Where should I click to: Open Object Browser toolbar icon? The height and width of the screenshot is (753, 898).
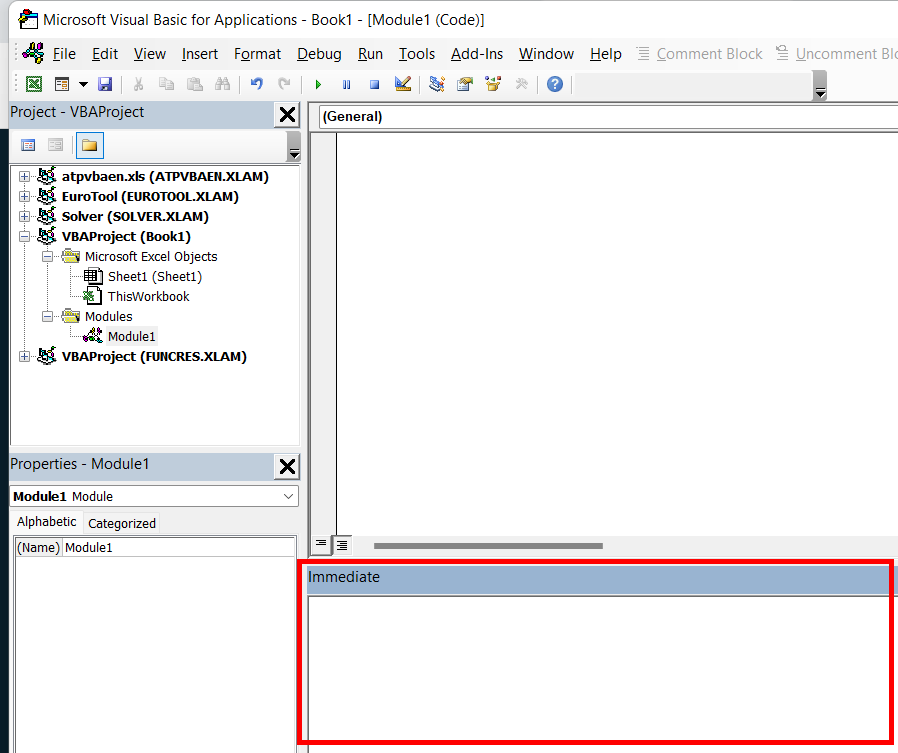[x=493, y=84]
